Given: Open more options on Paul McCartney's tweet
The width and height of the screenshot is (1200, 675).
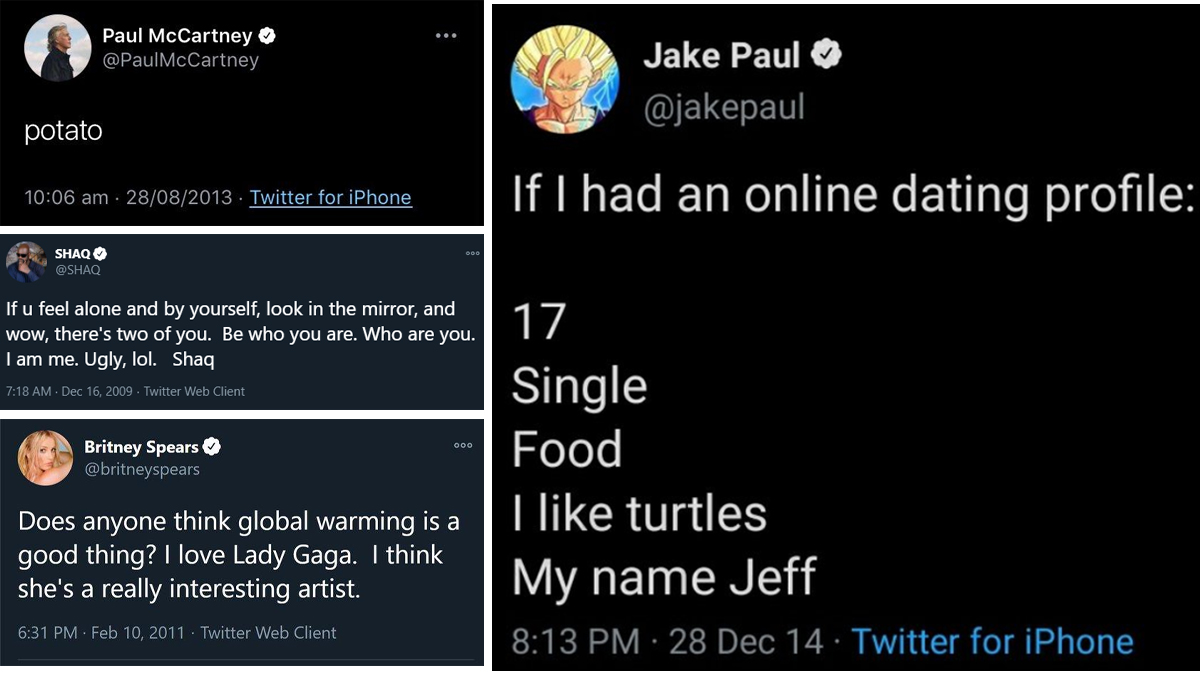Looking at the screenshot, I should [445, 36].
